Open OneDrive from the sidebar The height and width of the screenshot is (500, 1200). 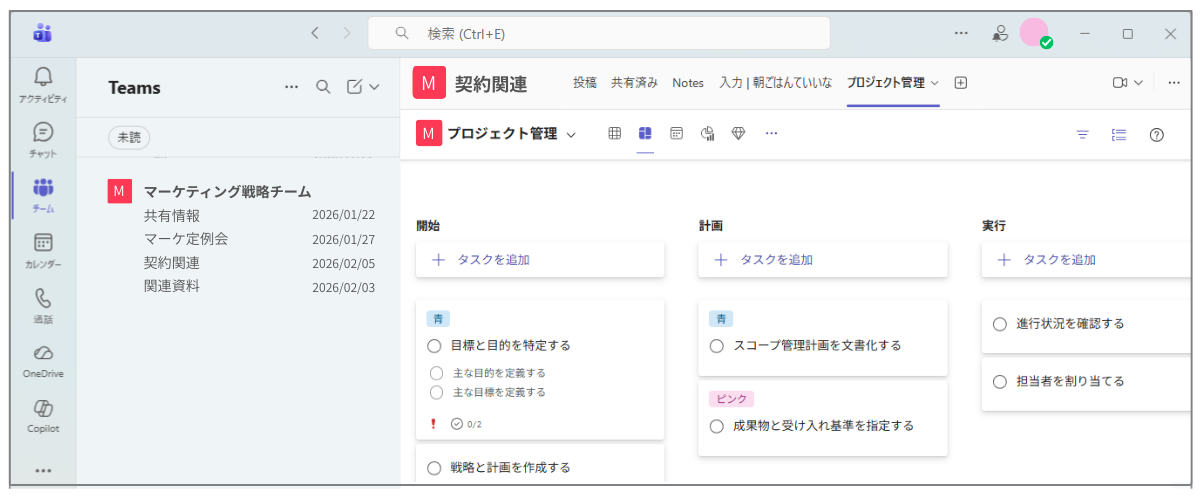(43, 360)
